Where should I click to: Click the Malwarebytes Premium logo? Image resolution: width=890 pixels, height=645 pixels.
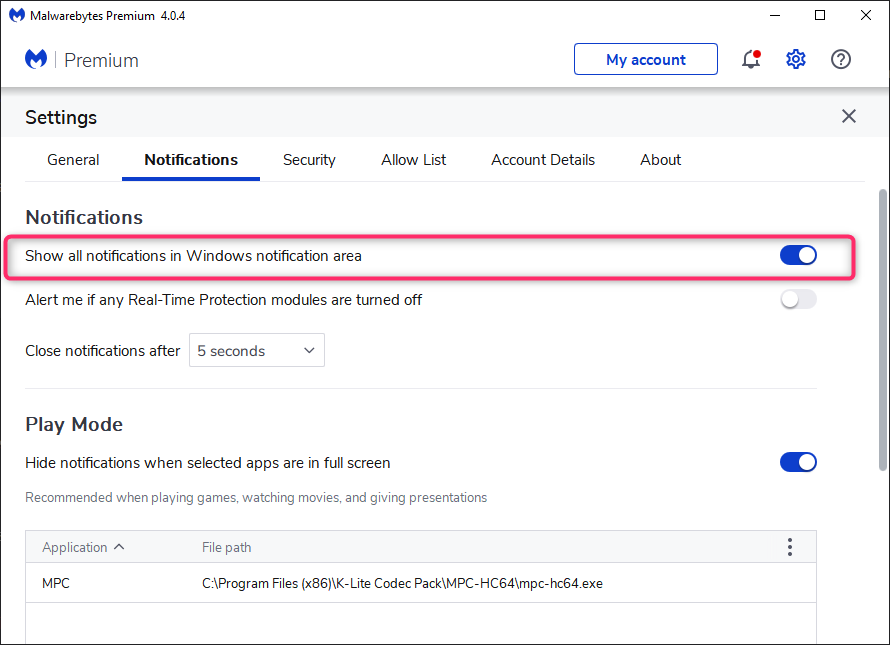pos(82,60)
